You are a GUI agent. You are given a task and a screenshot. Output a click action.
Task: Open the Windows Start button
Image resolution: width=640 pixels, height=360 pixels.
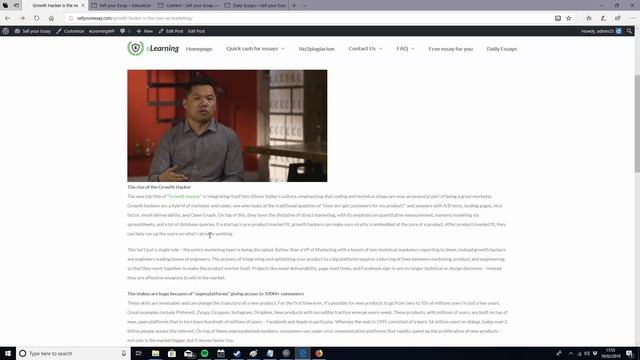tap(8, 353)
